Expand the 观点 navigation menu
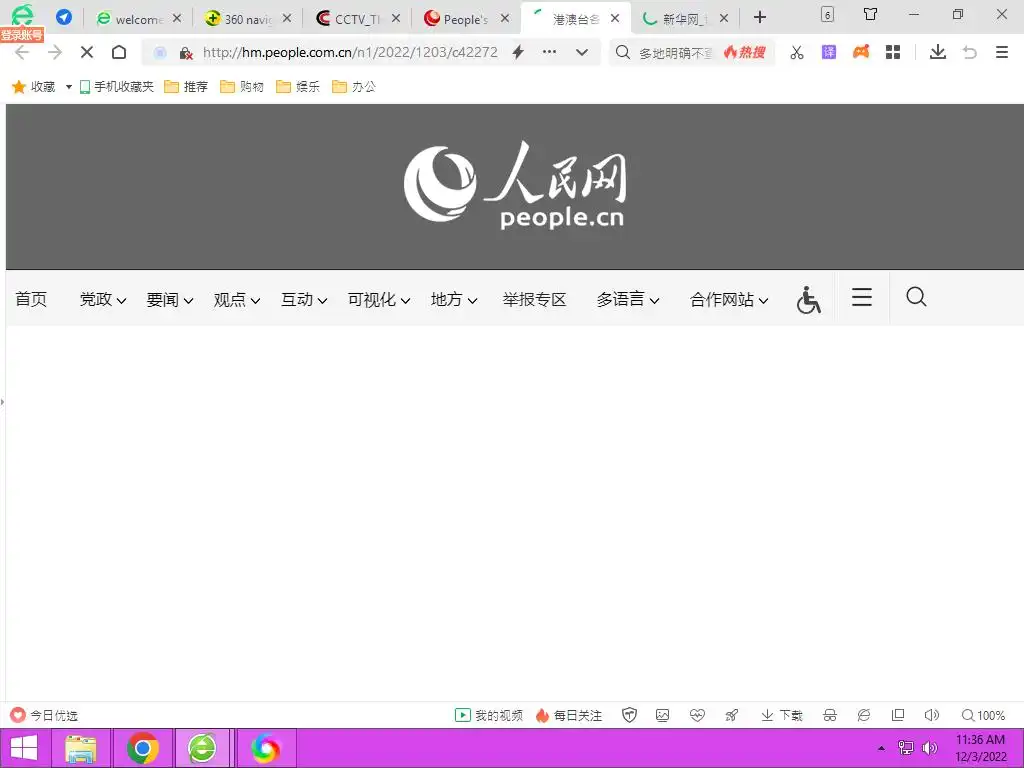The width and height of the screenshot is (1024, 768). point(236,300)
